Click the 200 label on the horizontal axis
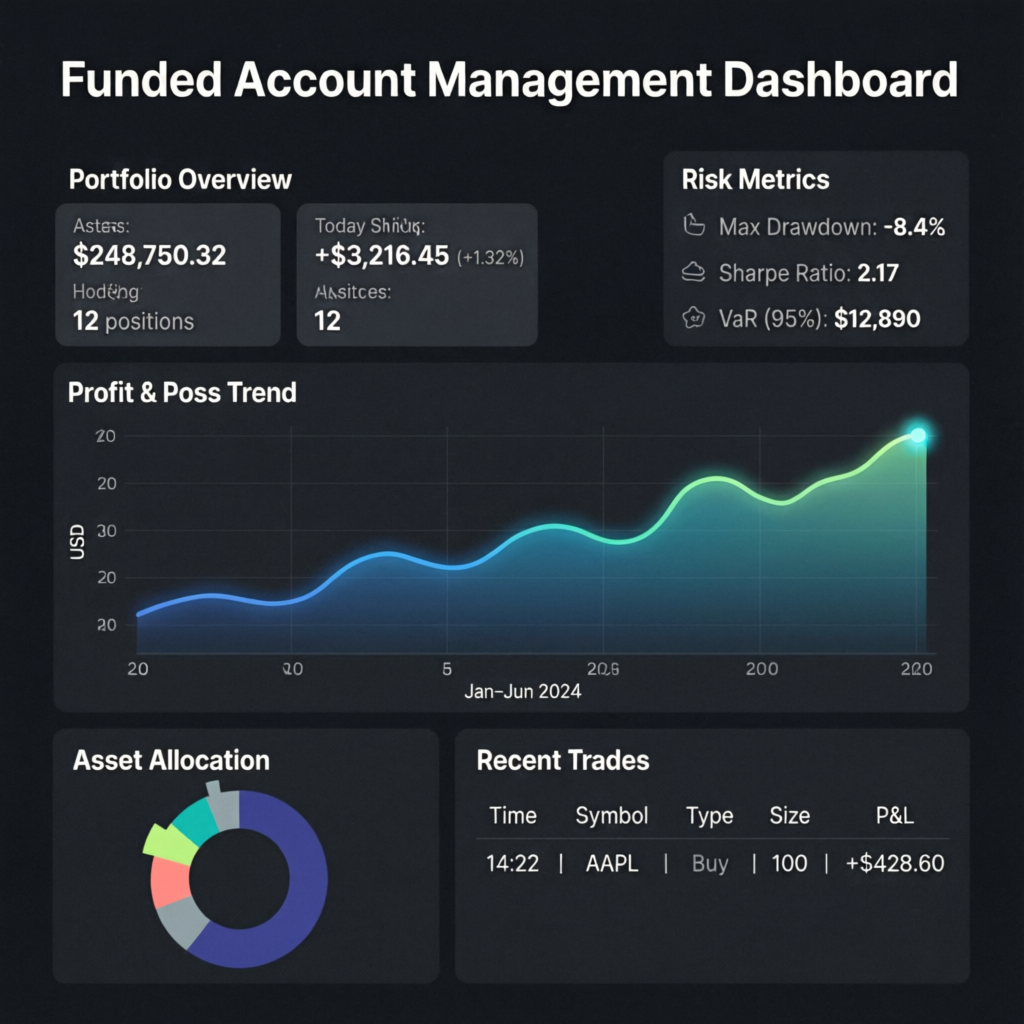Screen dimensions: 1024x1024 pyautogui.click(x=762, y=669)
